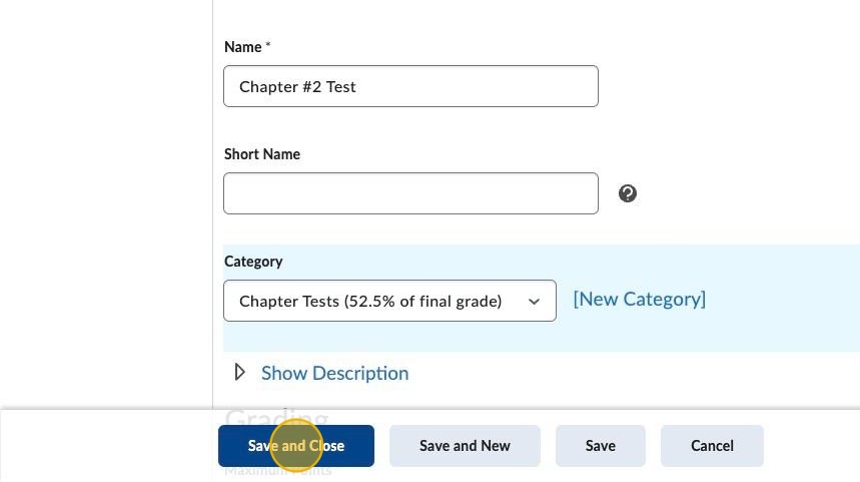Click empty area of left side panel
This screenshot has height=482, width=860.
click(x=105, y=200)
